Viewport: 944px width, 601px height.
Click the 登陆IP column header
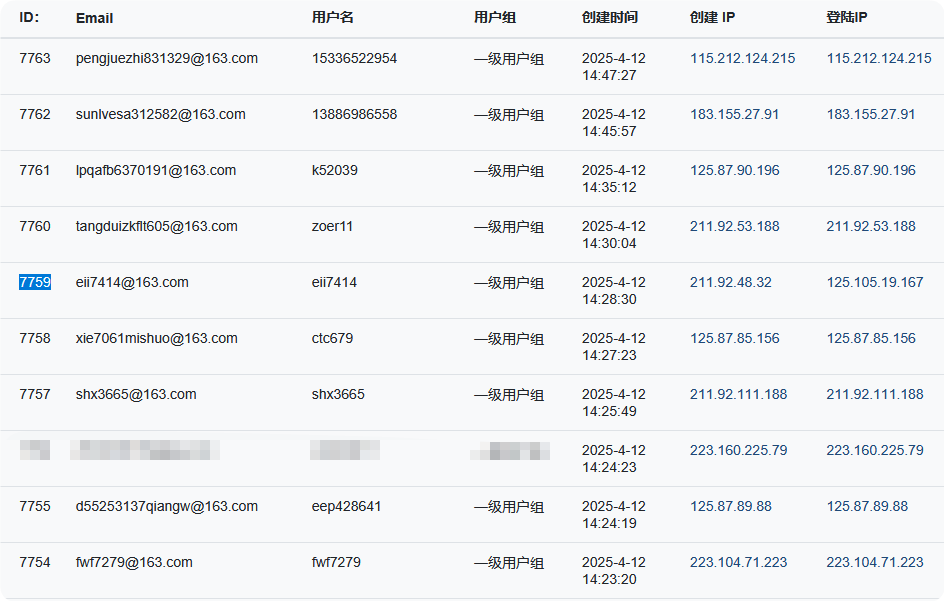coord(846,17)
